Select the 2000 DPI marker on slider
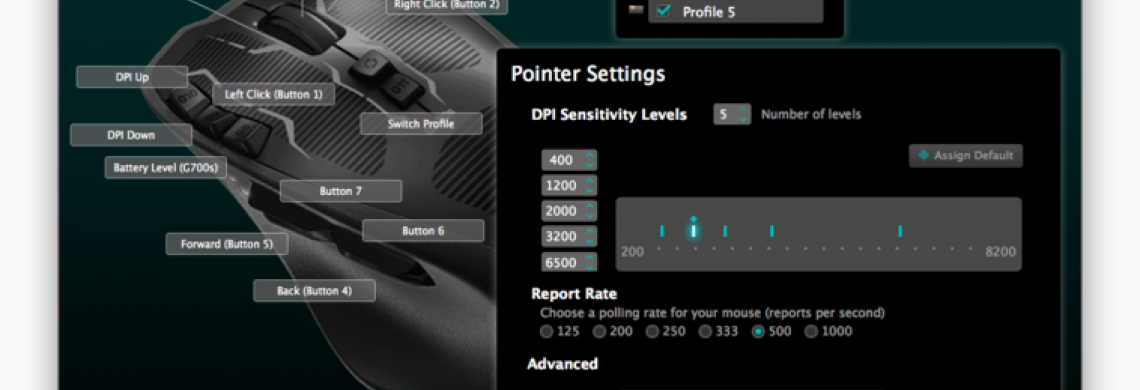This screenshot has height=390, width=1140. point(725,231)
